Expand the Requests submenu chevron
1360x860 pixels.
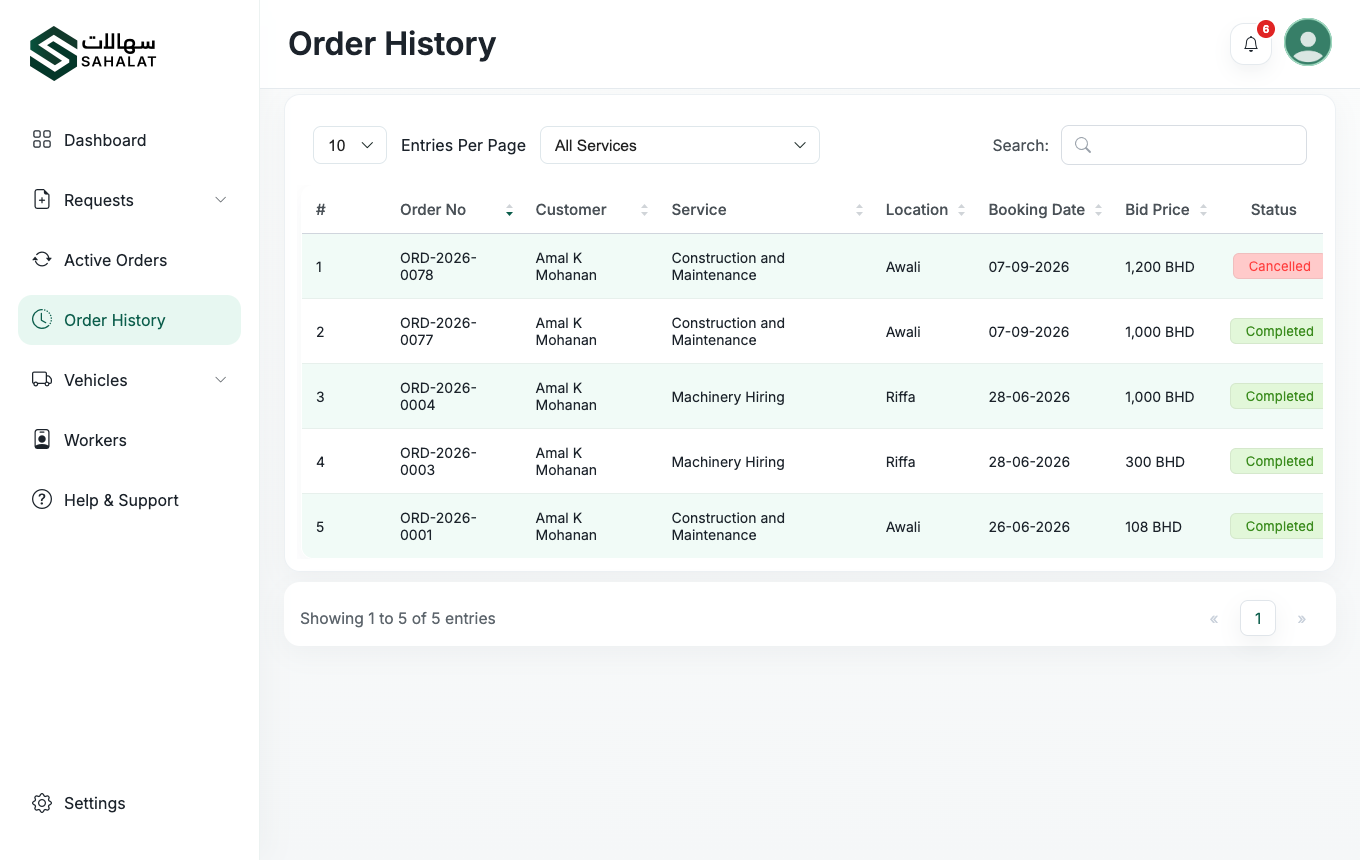tap(221, 200)
